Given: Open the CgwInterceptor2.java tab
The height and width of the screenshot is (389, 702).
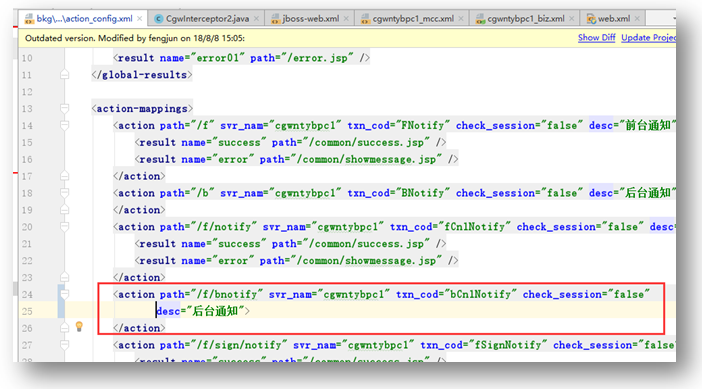Looking at the screenshot, I should click(207, 18).
